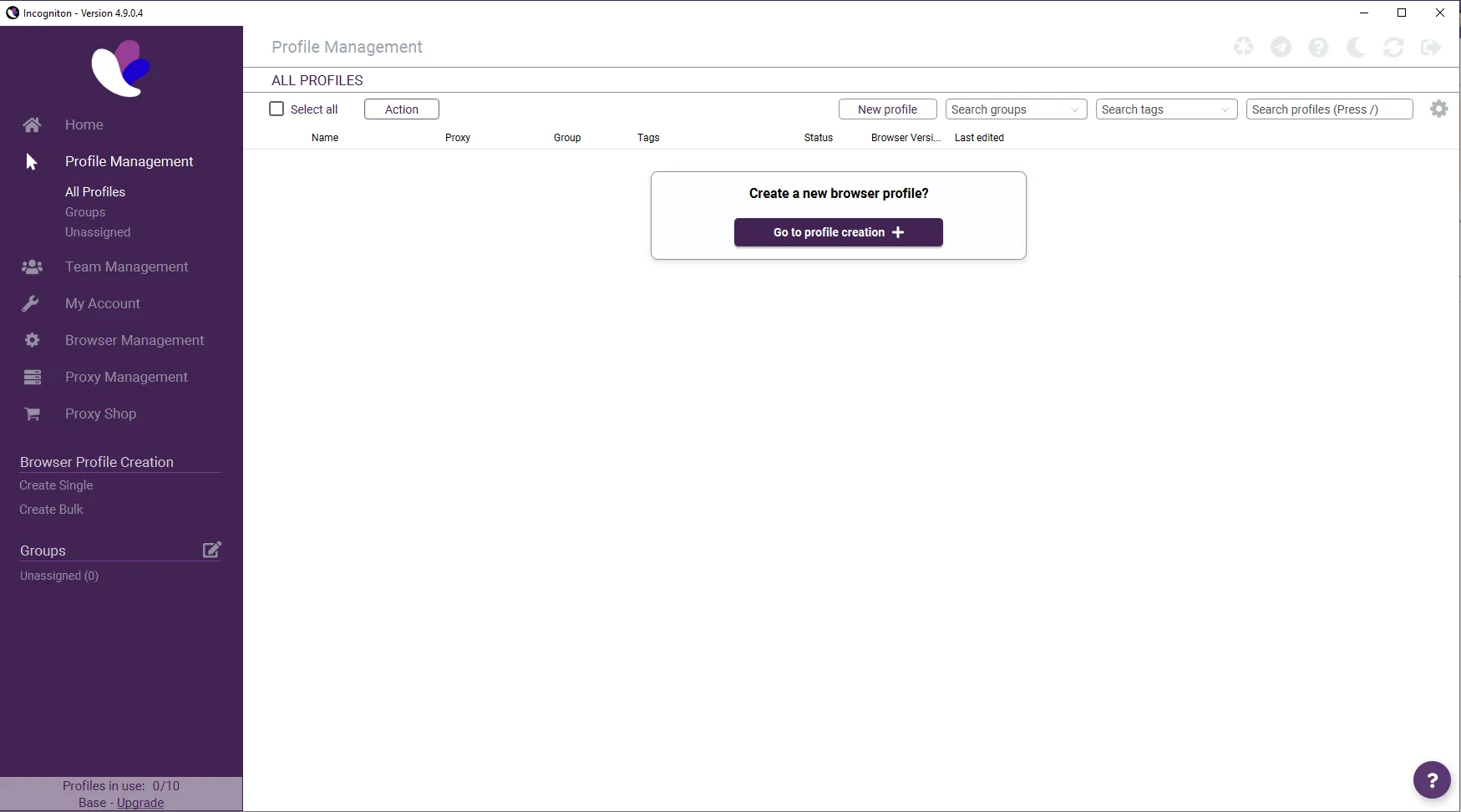This screenshot has height=812, width=1461.
Task: Click the Proxy Shop cart icon
Action: [32, 414]
